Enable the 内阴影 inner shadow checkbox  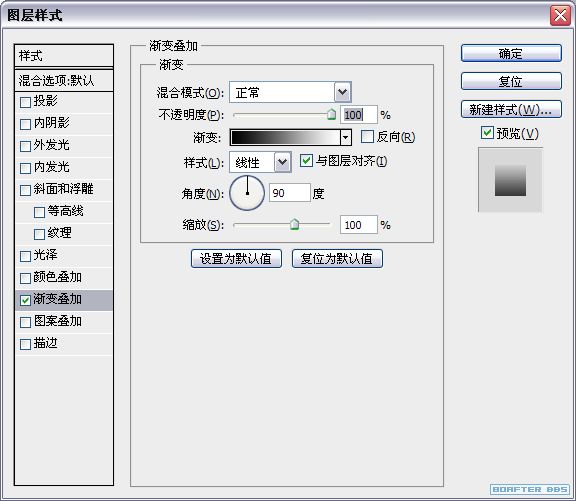[25, 124]
